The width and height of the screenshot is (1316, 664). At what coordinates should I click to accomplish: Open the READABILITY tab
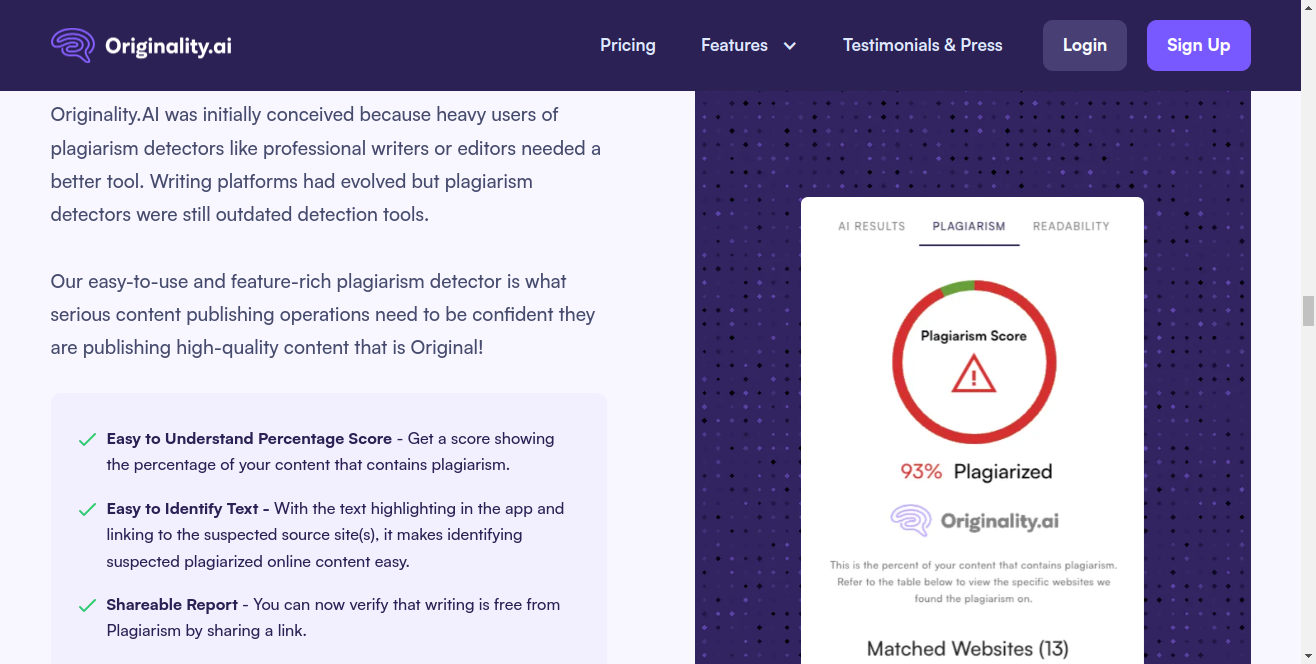(x=1071, y=226)
